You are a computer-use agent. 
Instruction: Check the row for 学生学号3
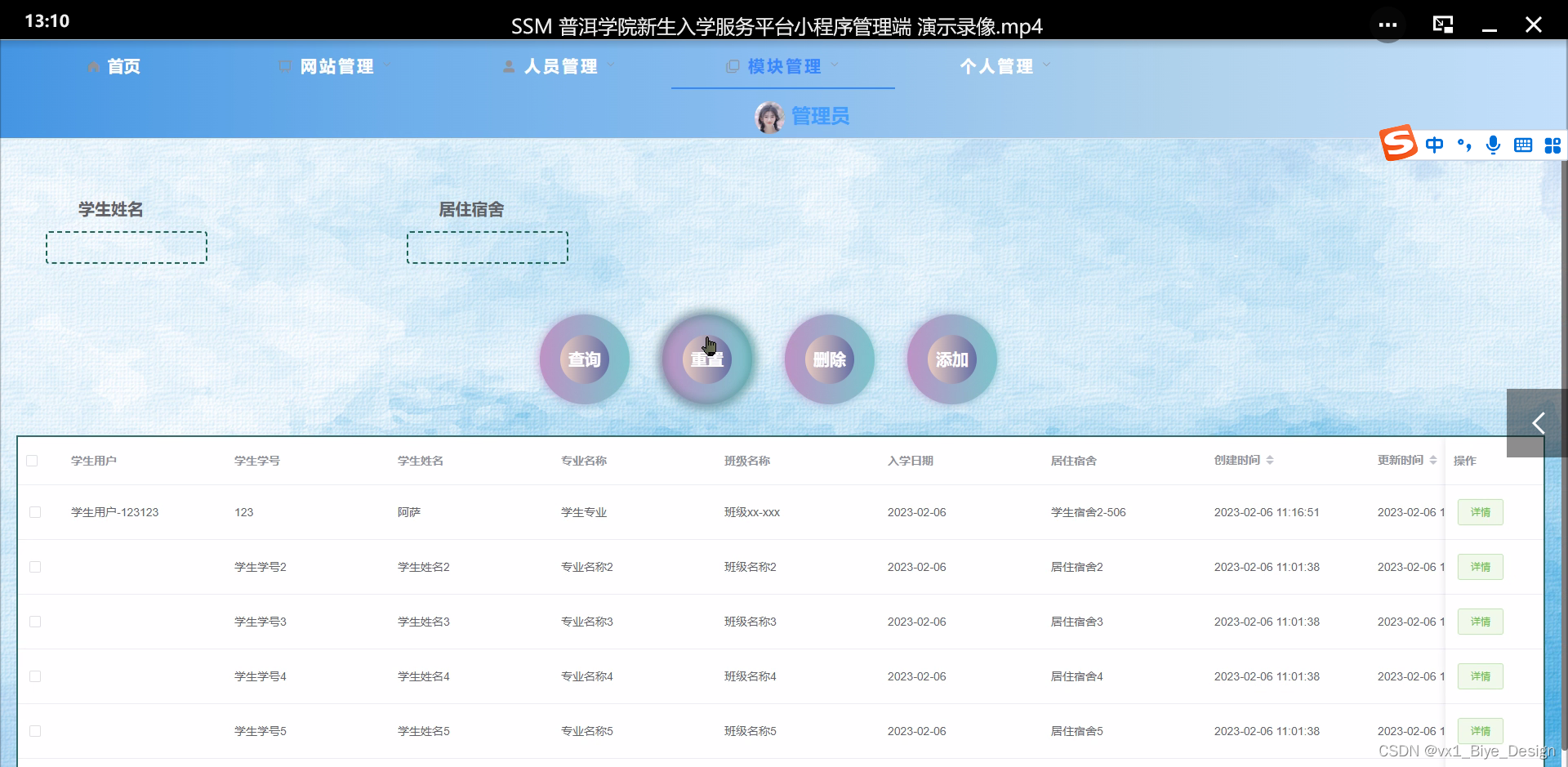(35, 622)
